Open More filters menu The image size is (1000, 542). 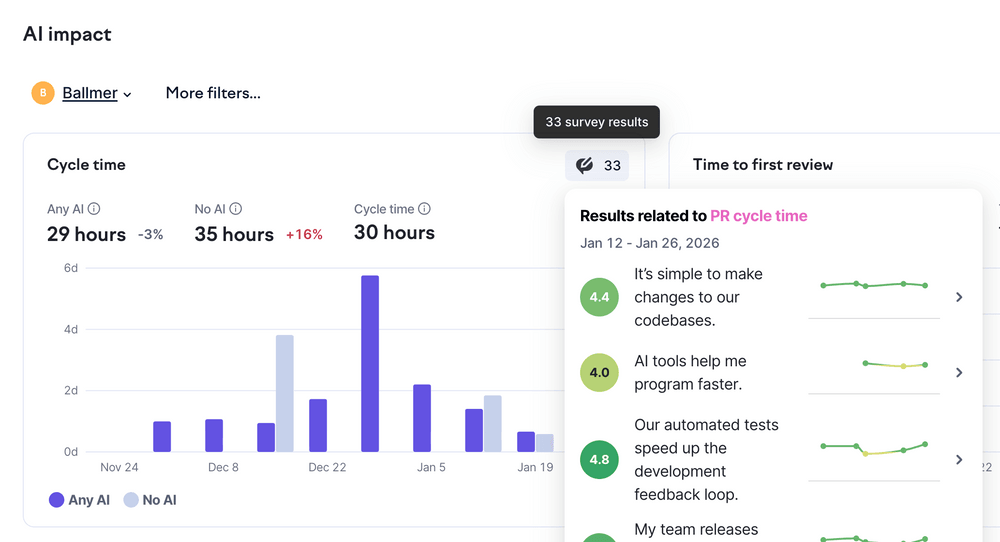pos(213,93)
